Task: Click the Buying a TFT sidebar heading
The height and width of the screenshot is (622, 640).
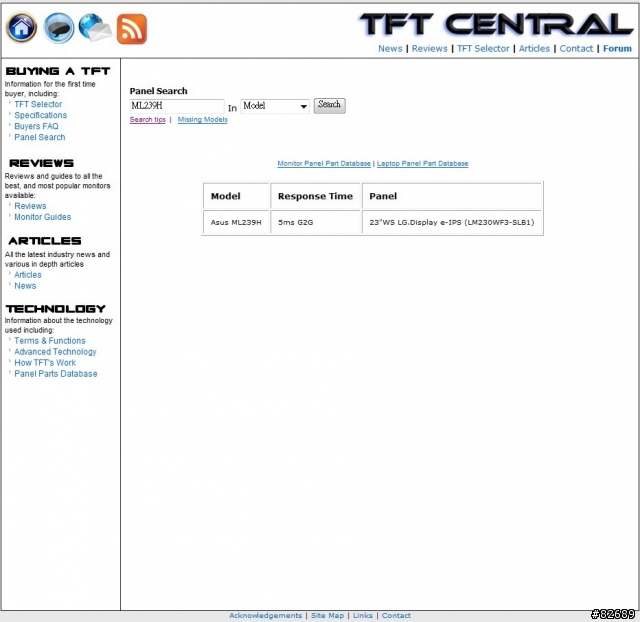Action: (x=58, y=71)
